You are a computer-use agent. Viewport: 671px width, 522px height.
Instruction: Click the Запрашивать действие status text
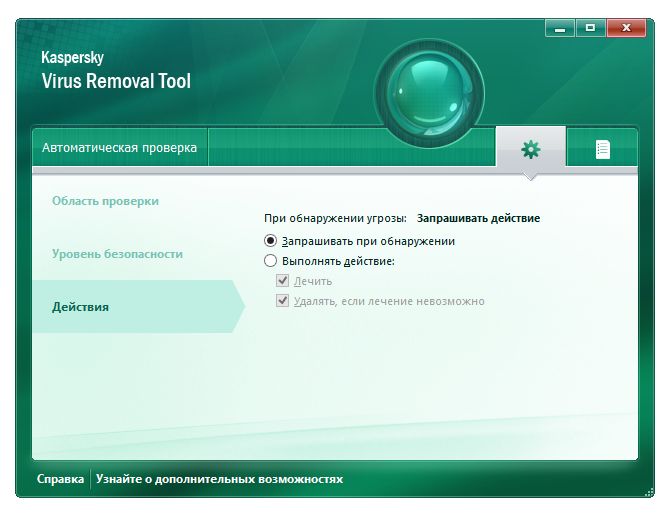coord(478,218)
